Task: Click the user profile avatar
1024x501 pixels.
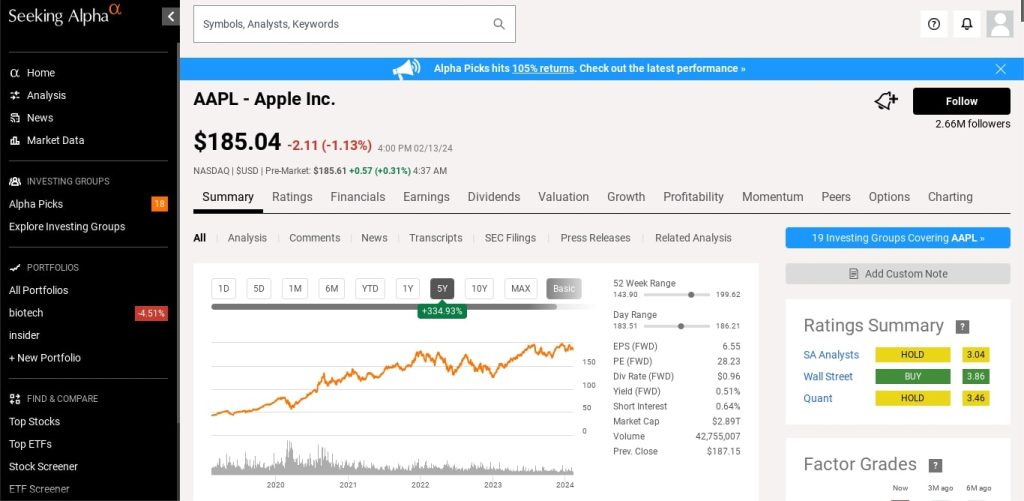Action: coord(999,24)
